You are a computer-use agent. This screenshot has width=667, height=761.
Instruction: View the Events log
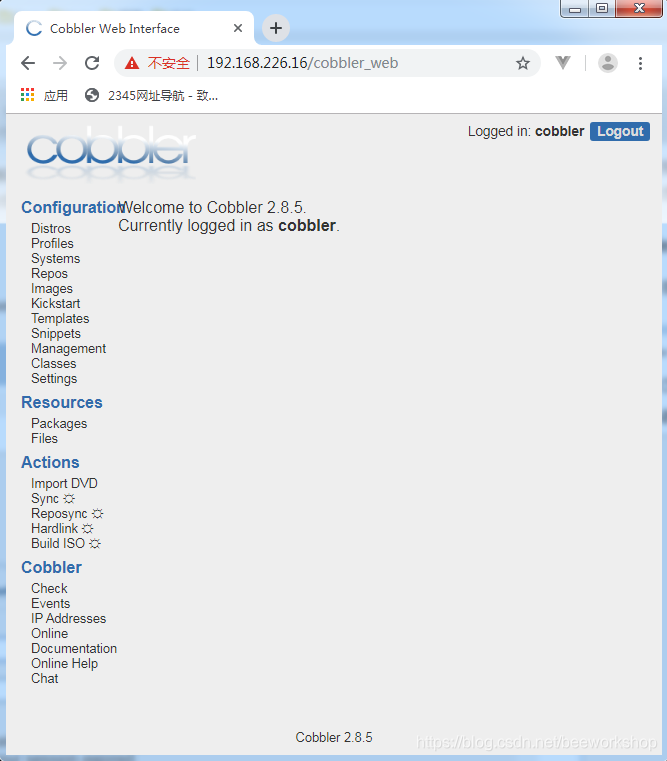(51, 604)
